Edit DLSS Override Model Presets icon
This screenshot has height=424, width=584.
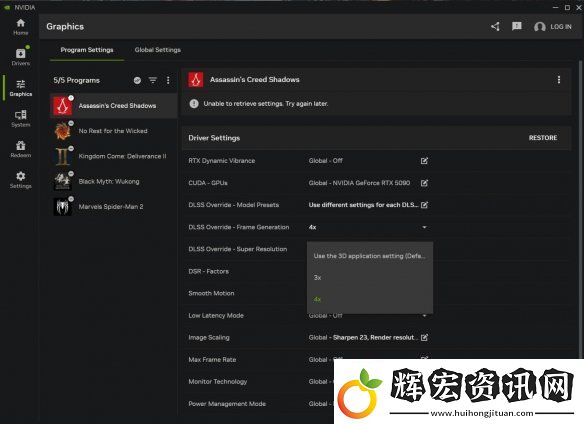tap(424, 205)
